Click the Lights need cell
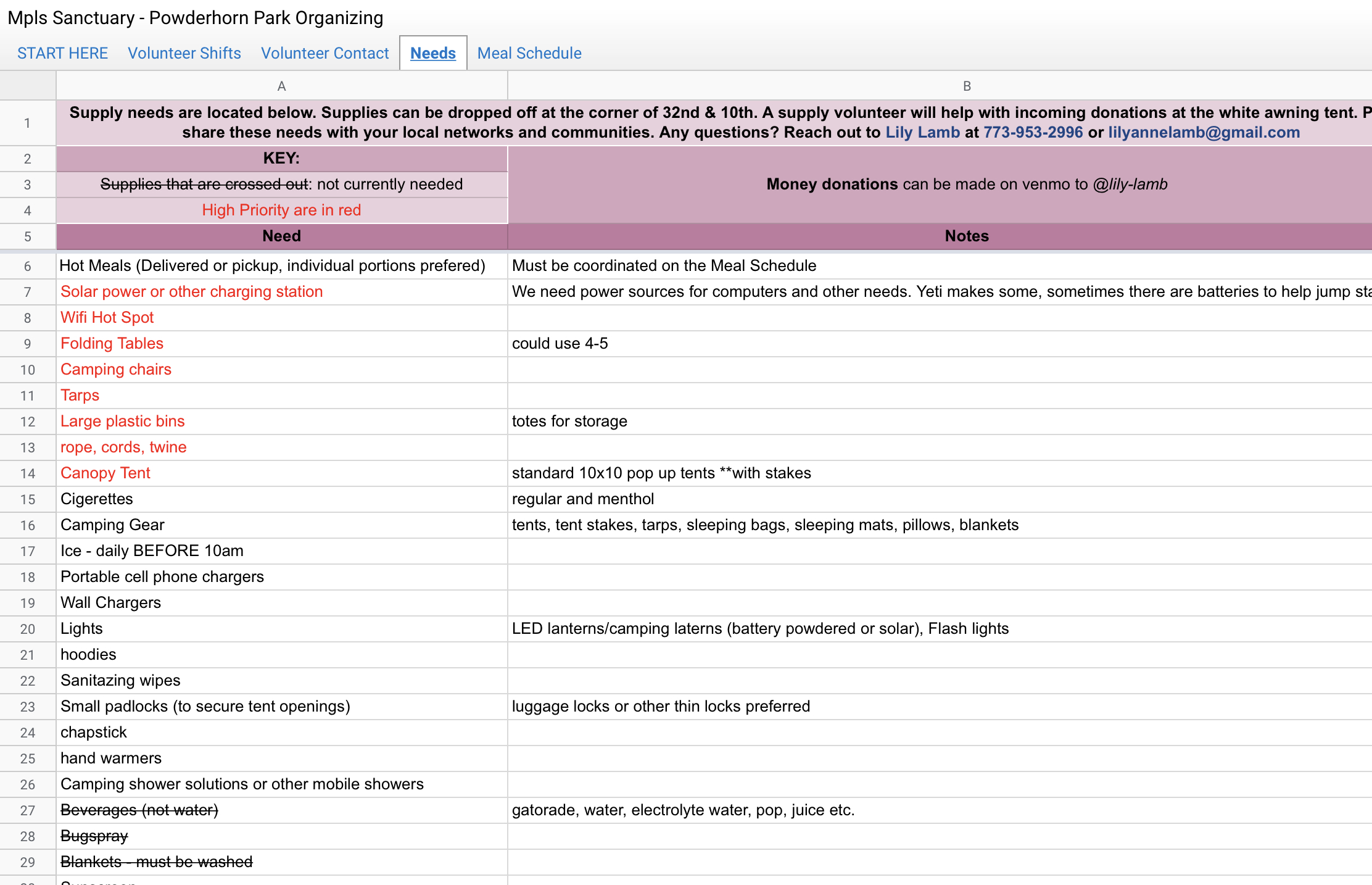Viewport: 1372px width, 885px height. [282, 629]
